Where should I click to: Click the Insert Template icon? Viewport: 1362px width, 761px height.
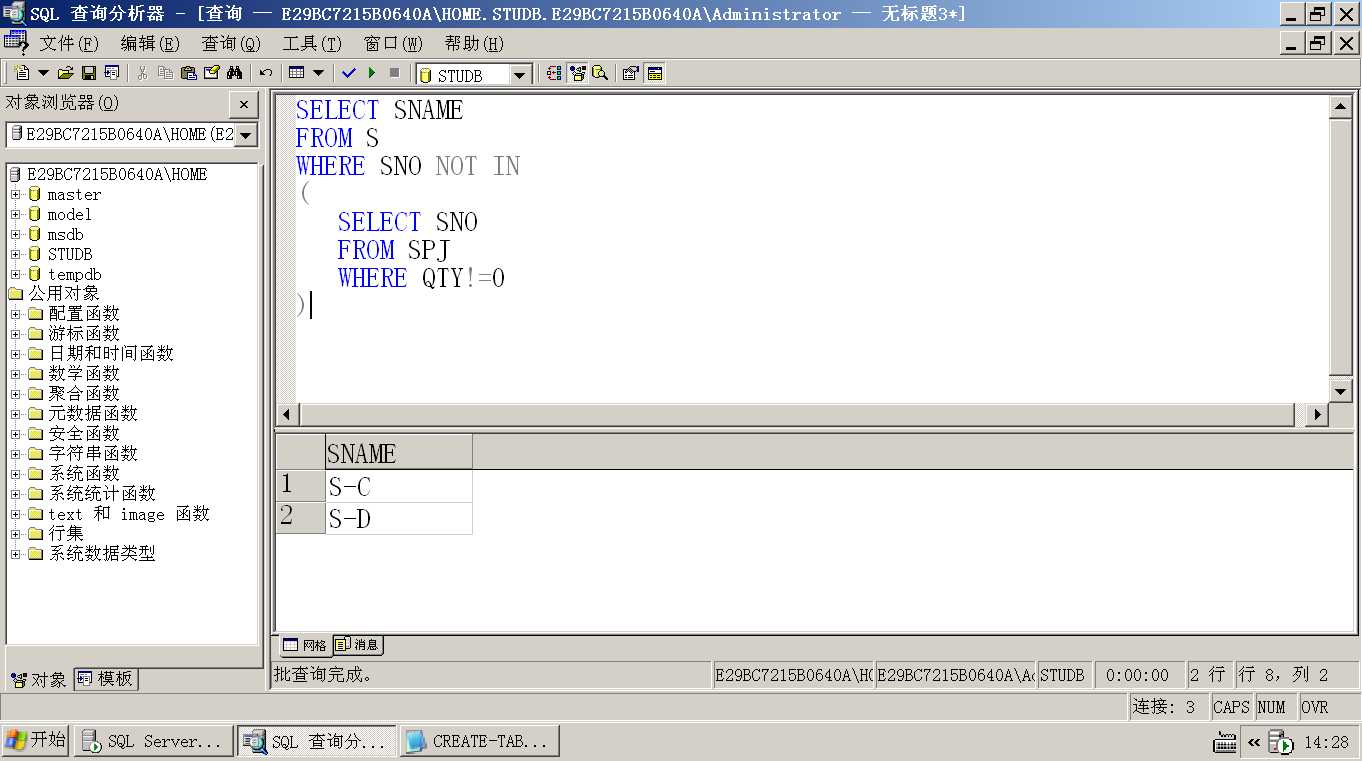[111, 73]
